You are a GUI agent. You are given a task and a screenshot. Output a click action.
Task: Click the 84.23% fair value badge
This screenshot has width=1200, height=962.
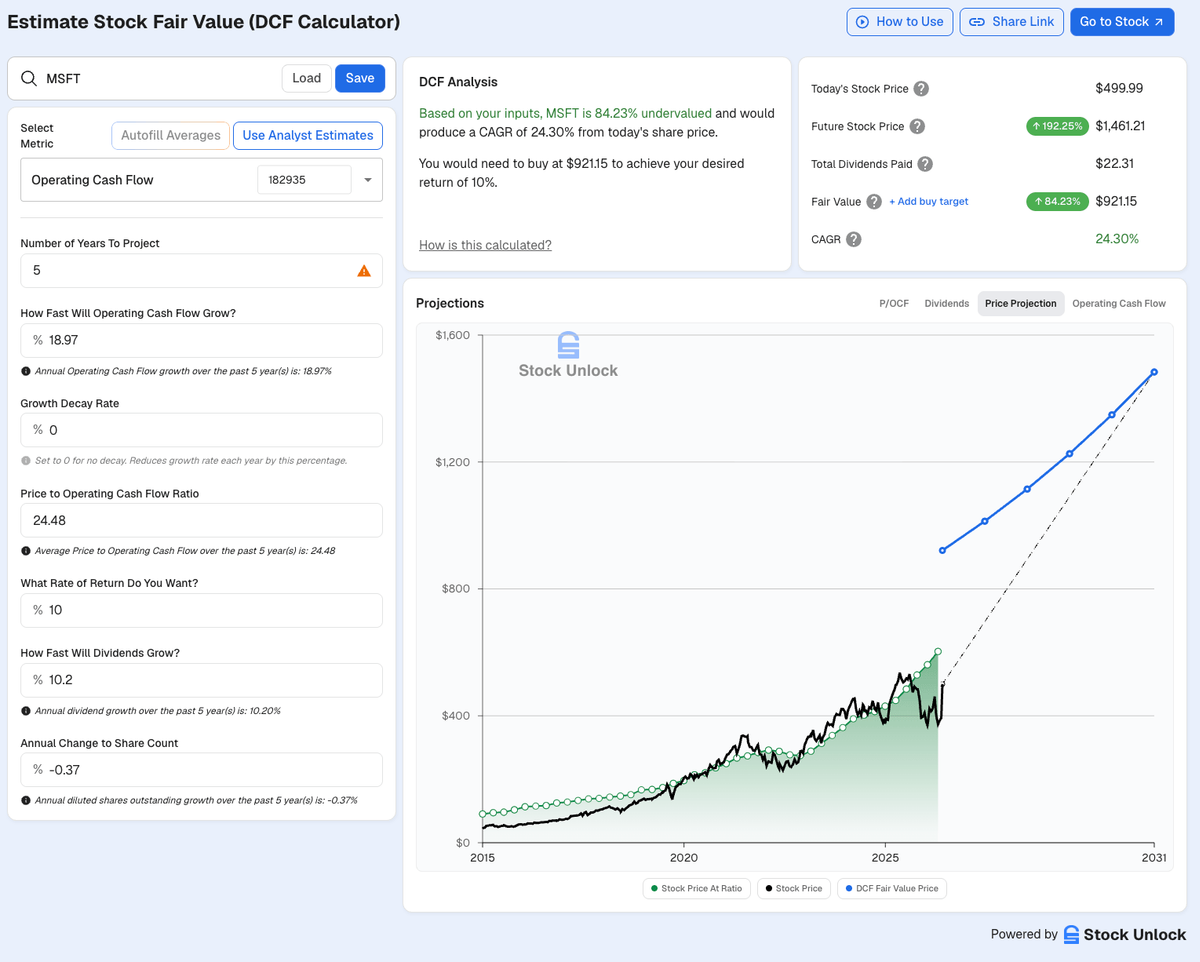[1058, 202]
